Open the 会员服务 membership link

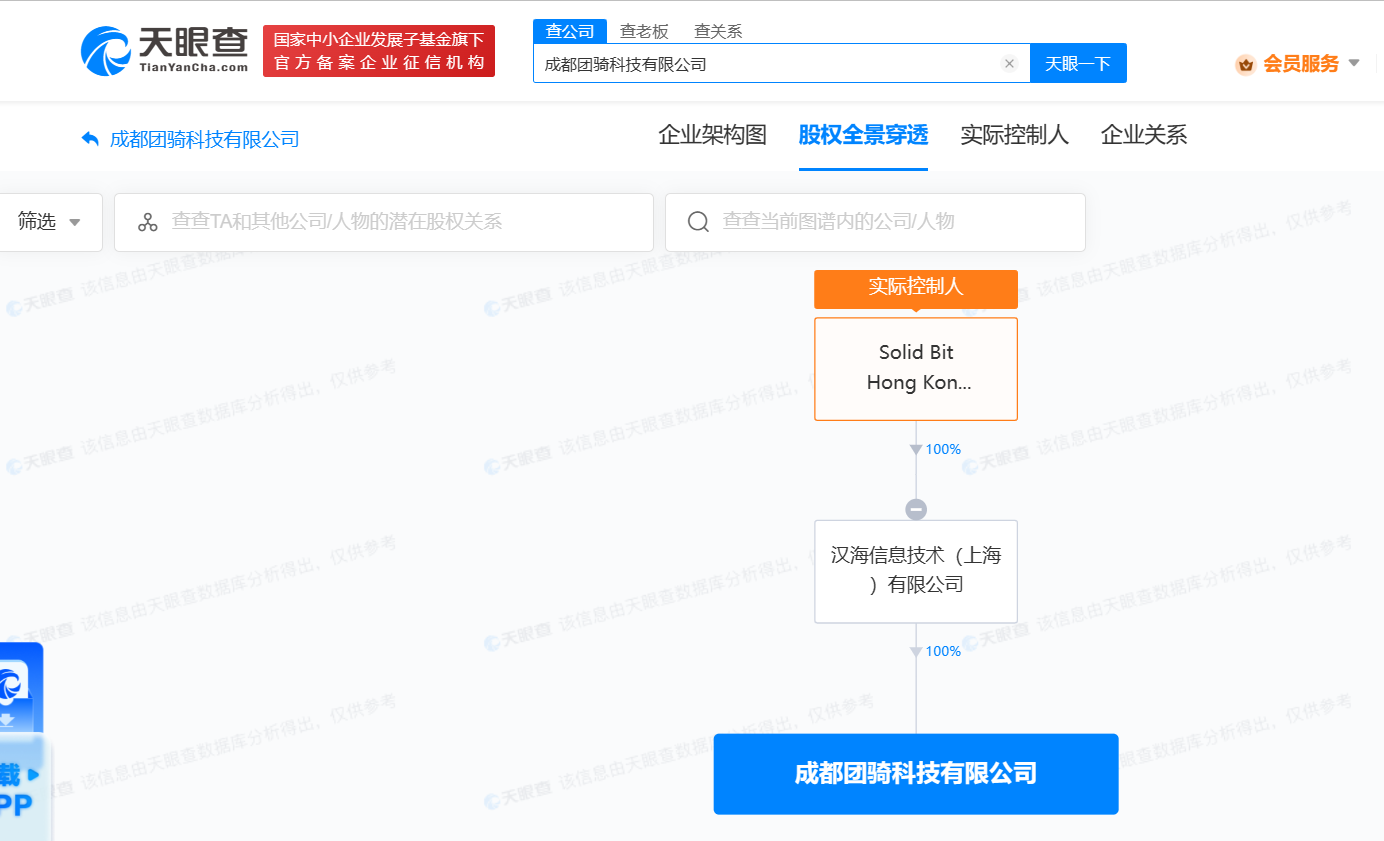[1301, 64]
